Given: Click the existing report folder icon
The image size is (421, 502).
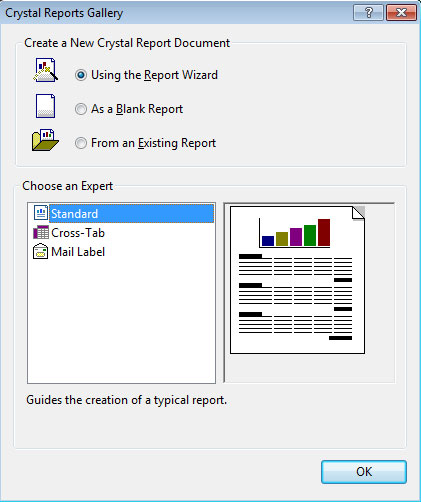Looking at the screenshot, I should point(45,140).
